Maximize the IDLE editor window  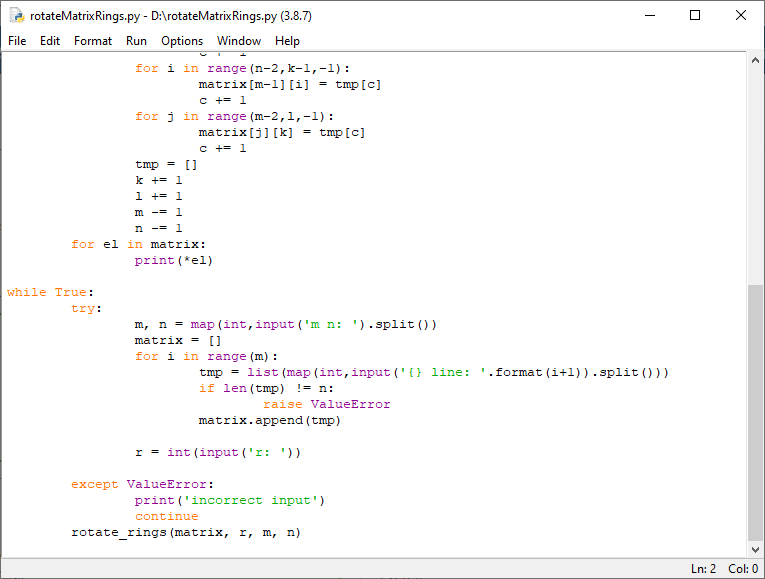[695, 15]
